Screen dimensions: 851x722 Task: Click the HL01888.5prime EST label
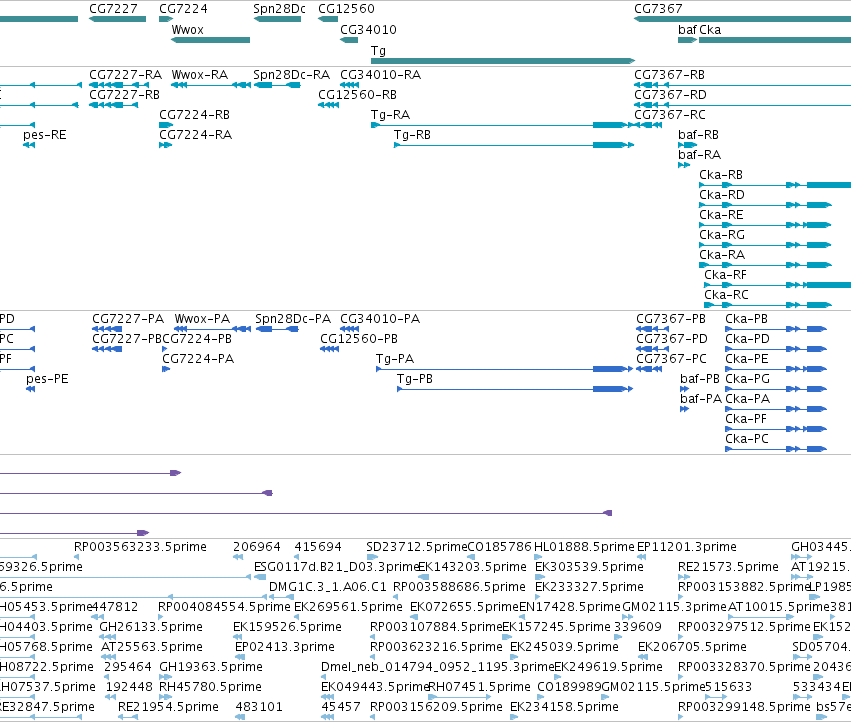tap(584, 547)
